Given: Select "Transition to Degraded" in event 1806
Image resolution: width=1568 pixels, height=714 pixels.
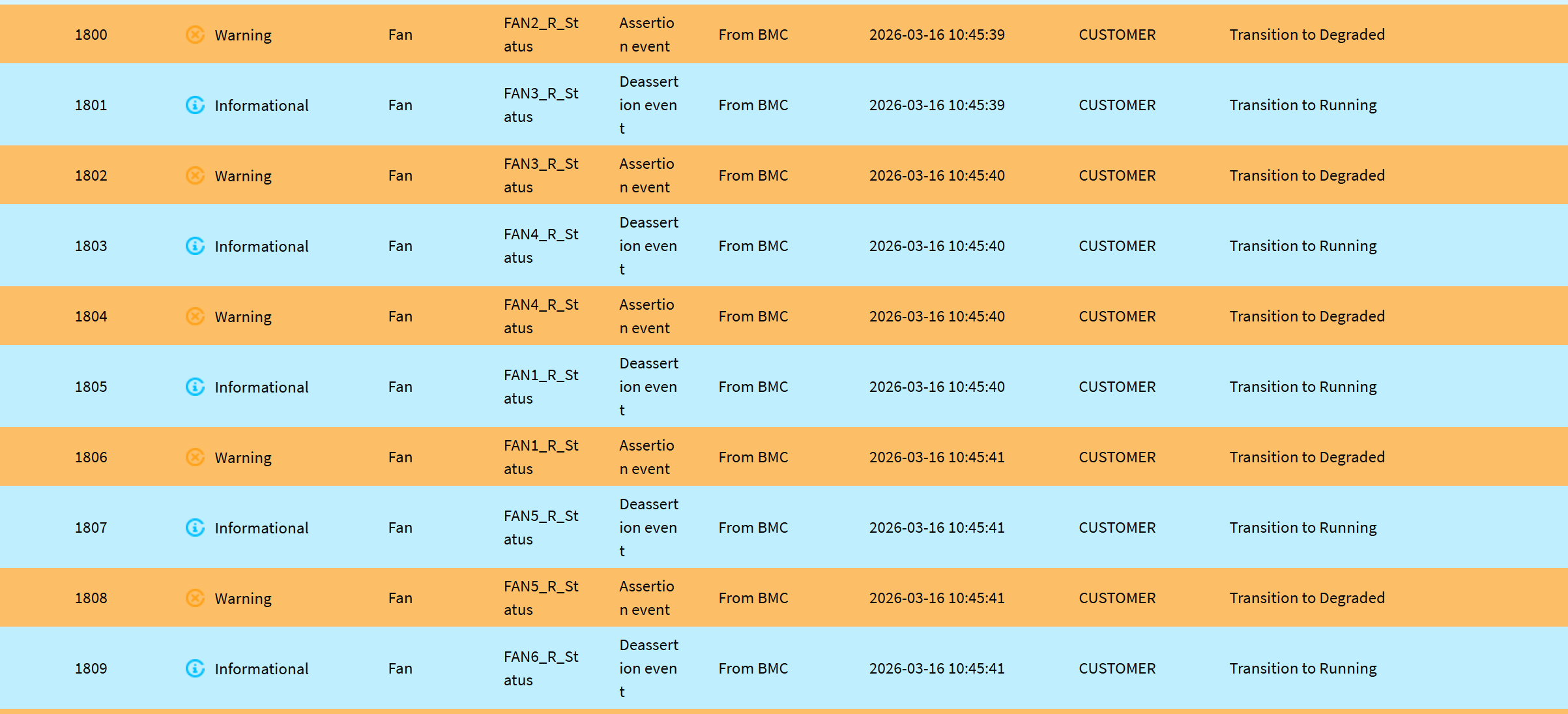Looking at the screenshot, I should (x=1307, y=457).
